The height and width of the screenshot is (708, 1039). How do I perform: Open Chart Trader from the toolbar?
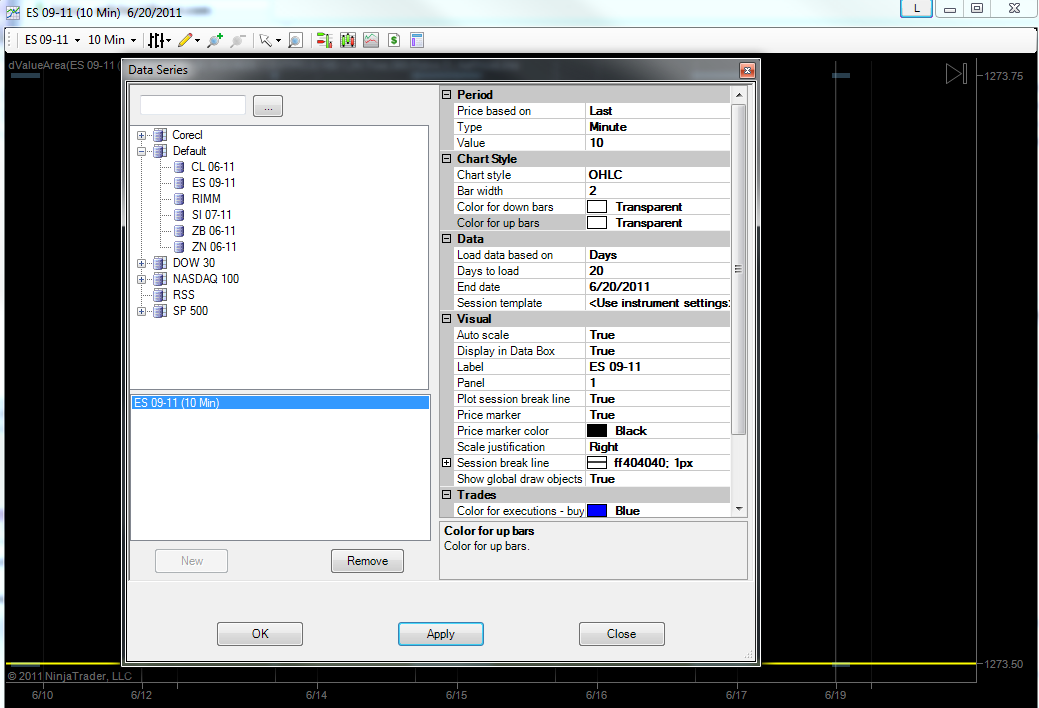tap(324, 40)
